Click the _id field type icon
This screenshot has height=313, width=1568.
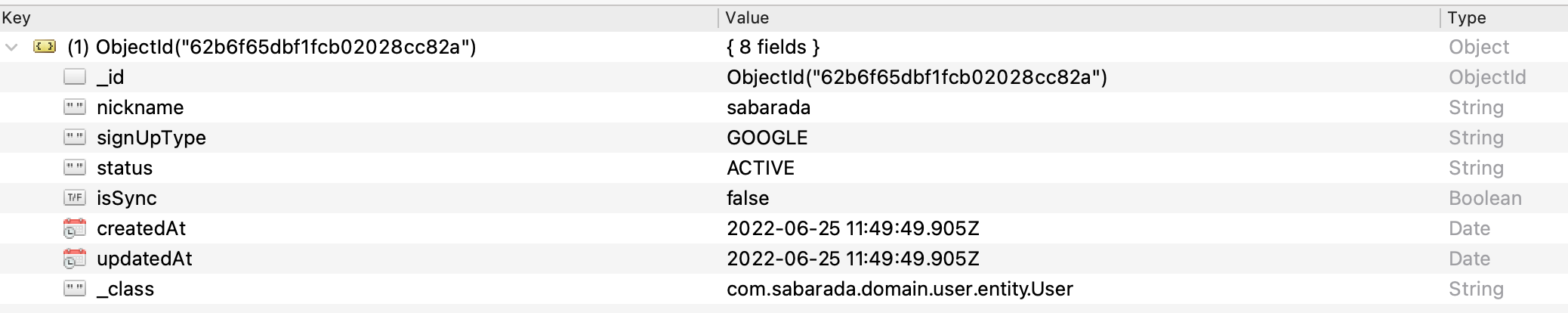[x=75, y=77]
